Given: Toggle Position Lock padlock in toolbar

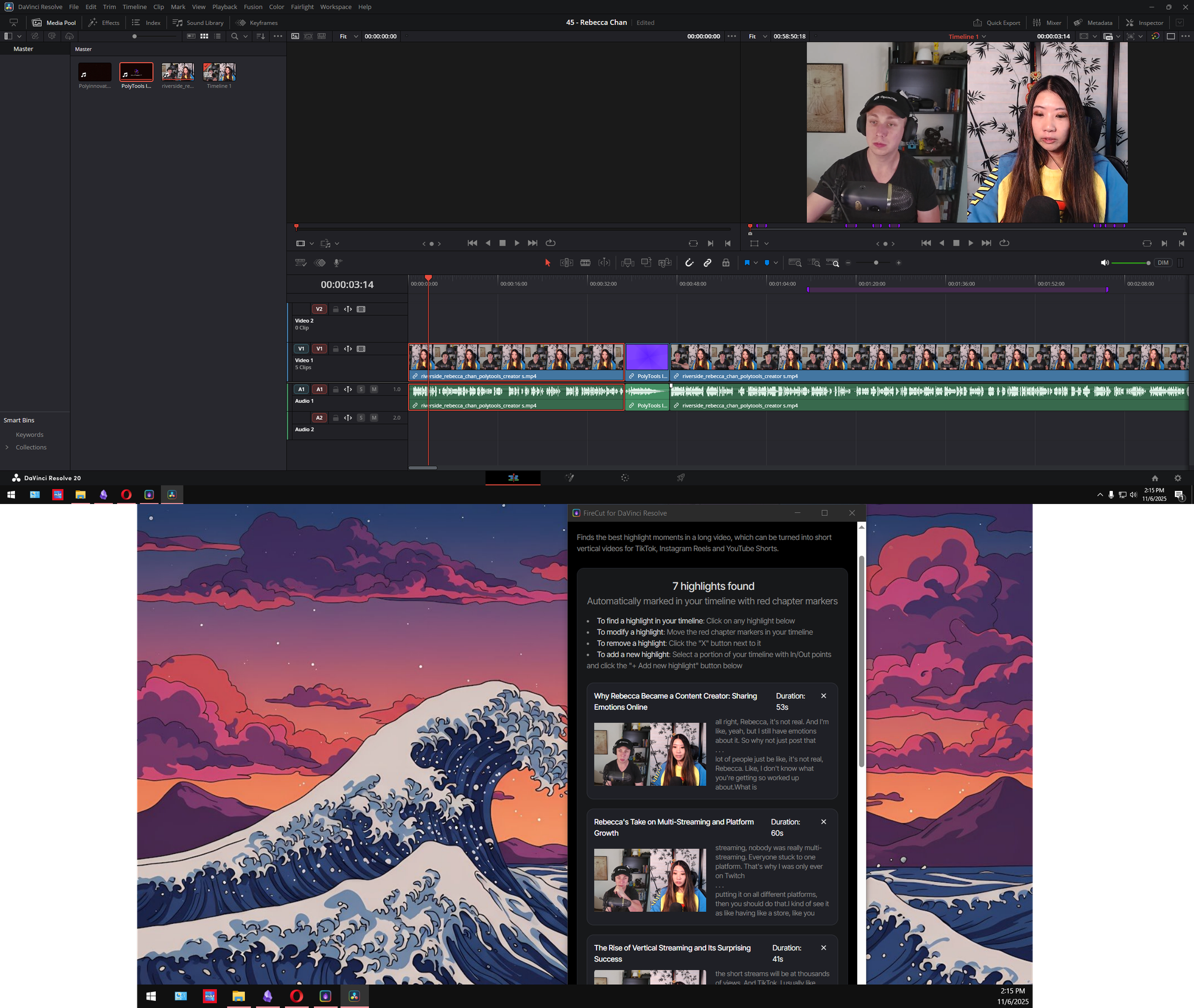Looking at the screenshot, I should click(x=726, y=263).
